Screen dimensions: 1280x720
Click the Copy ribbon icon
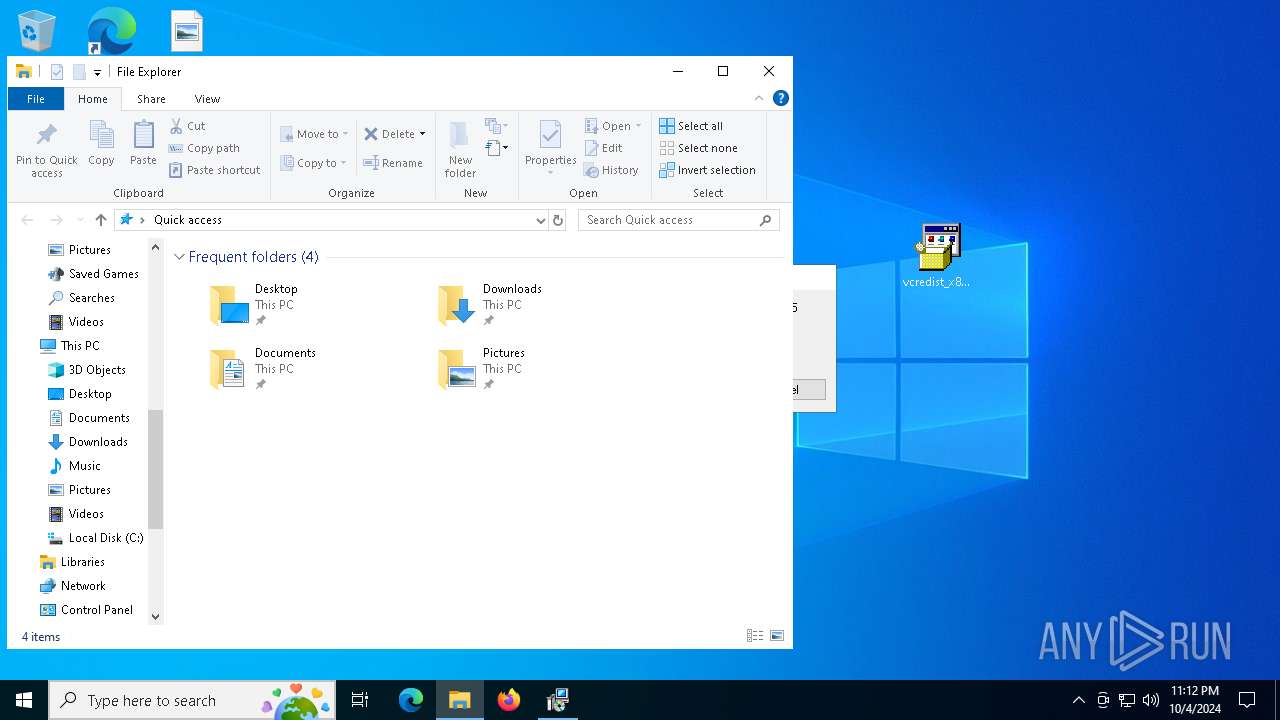pyautogui.click(x=101, y=143)
